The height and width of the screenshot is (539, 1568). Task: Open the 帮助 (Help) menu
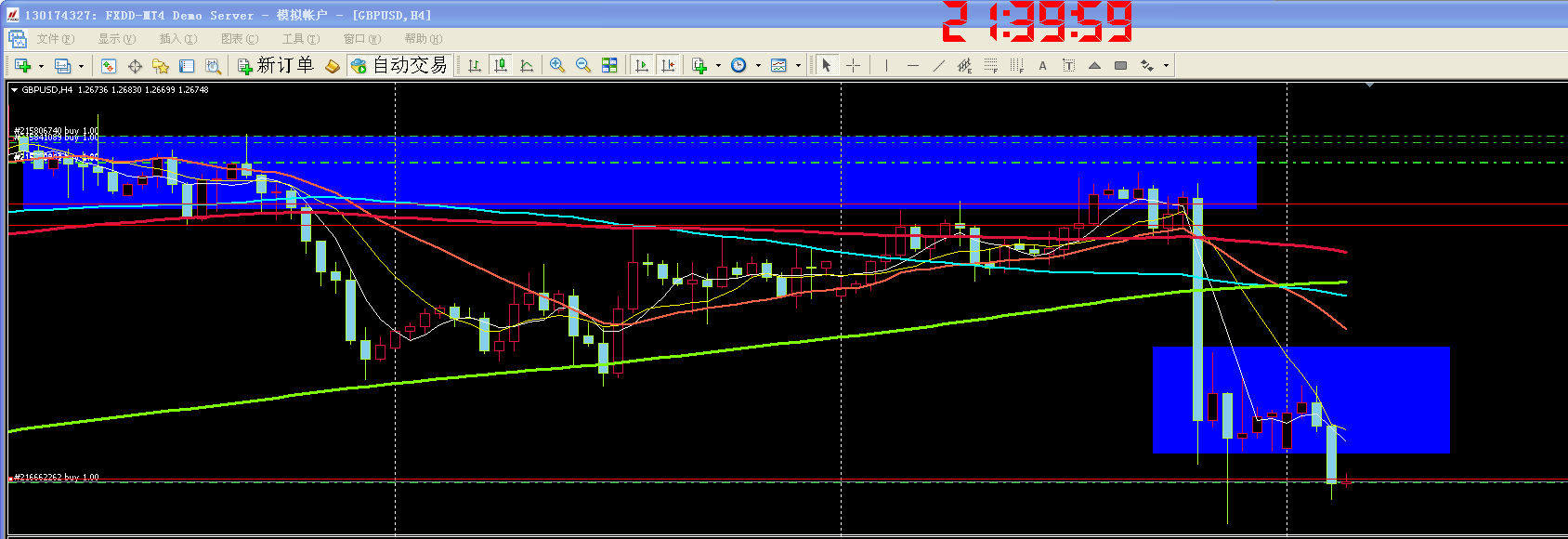(x=423, y=39)
